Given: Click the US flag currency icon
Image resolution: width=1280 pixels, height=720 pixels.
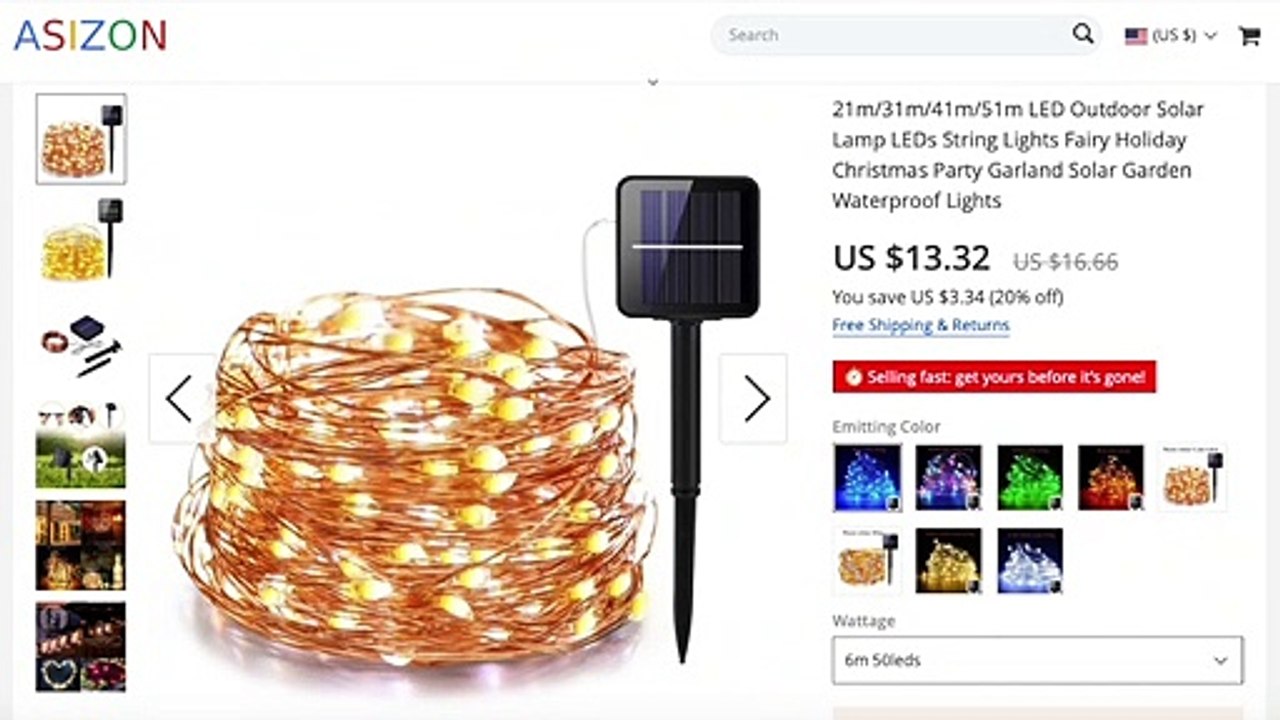Looking at the screenshot, I should [1136, 36].
